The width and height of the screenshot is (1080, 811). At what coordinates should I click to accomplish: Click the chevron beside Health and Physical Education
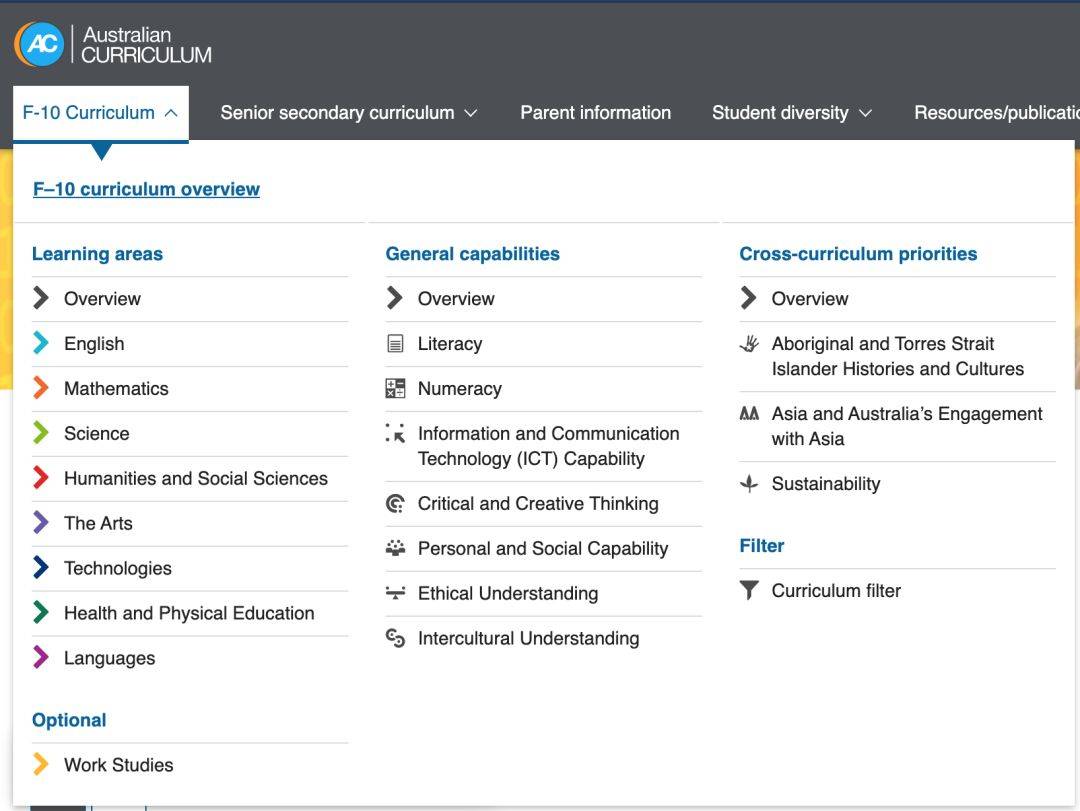point(41,612)
